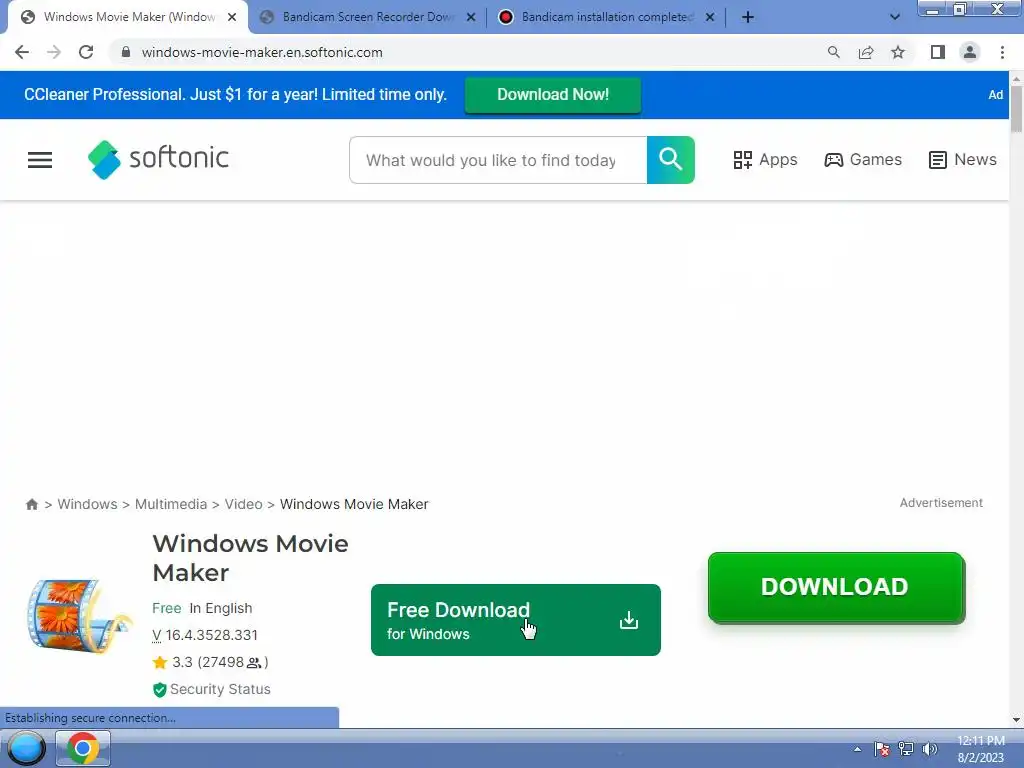Focus the Softonic search field

(498, 160)
